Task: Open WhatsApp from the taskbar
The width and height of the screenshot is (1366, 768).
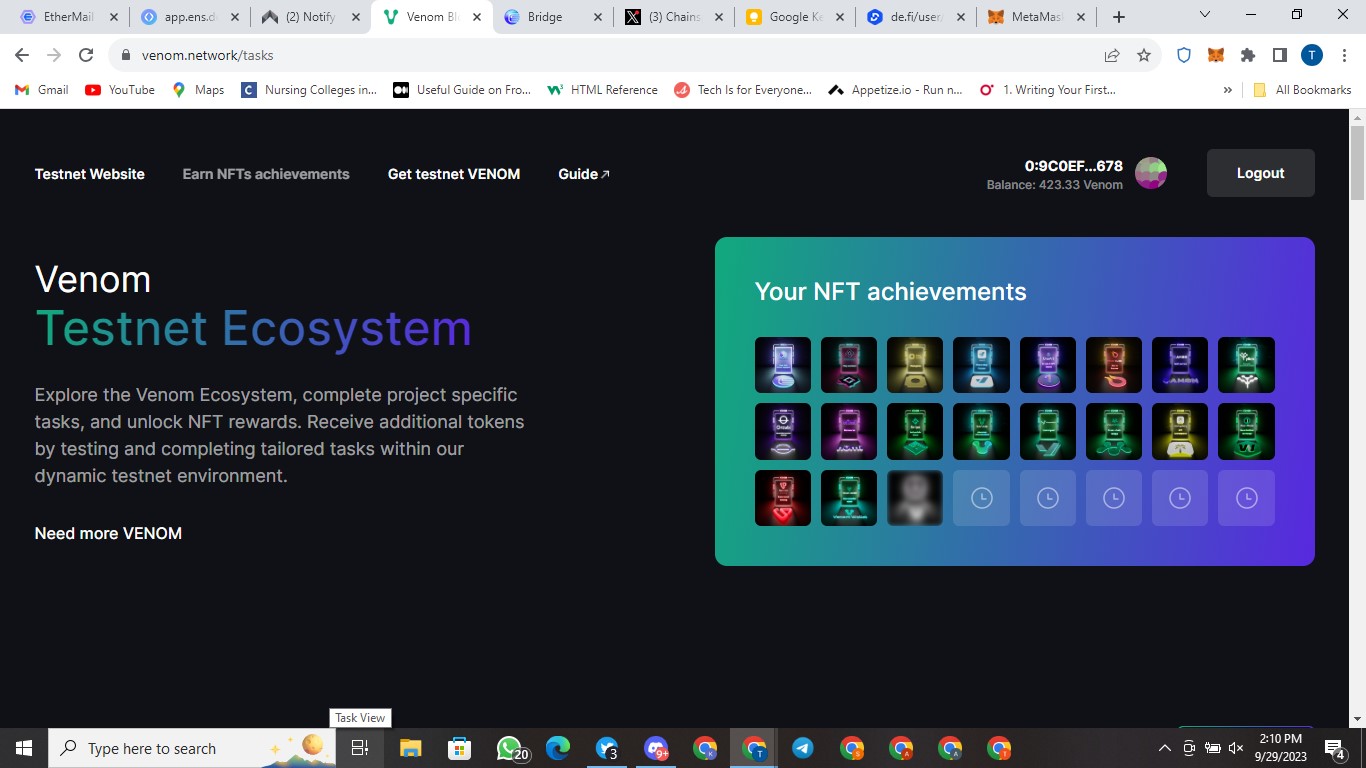Action: point(510,748)
